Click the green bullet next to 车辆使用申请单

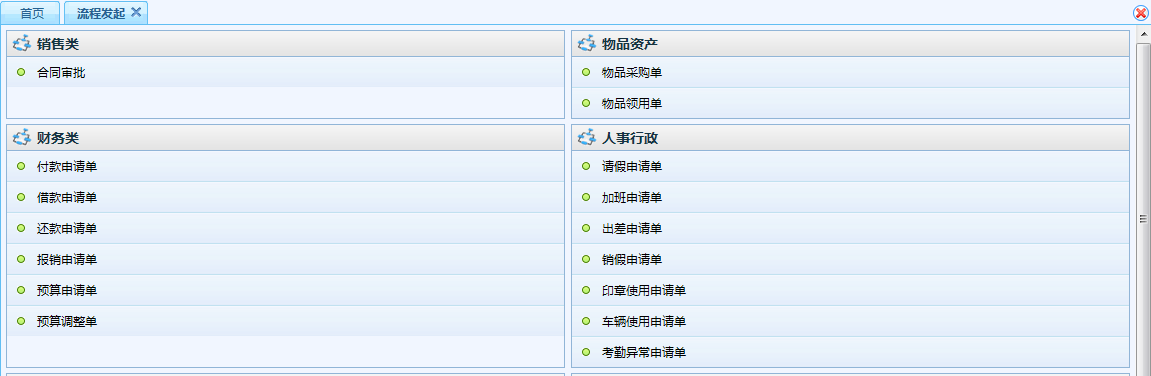click(x=586, y=320)
